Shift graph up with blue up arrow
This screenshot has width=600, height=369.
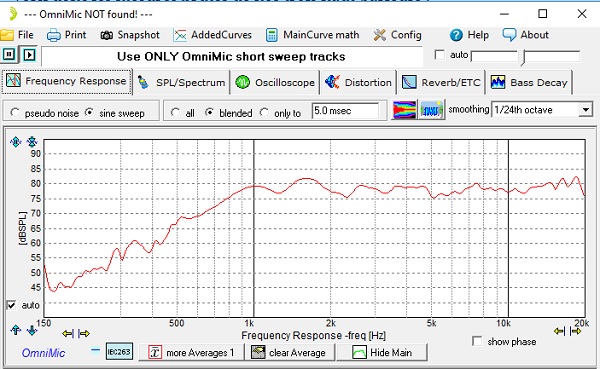pos(16,330)
